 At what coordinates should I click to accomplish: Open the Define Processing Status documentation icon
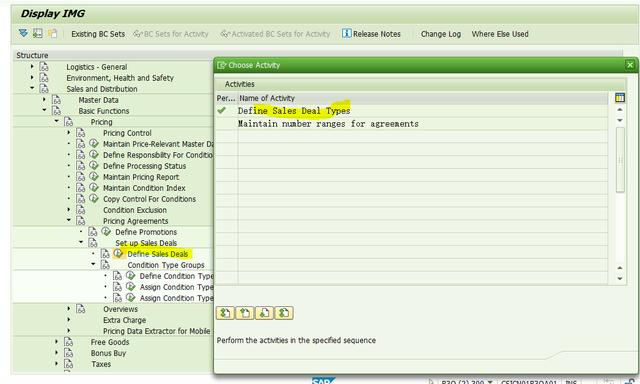coord(81,166)
